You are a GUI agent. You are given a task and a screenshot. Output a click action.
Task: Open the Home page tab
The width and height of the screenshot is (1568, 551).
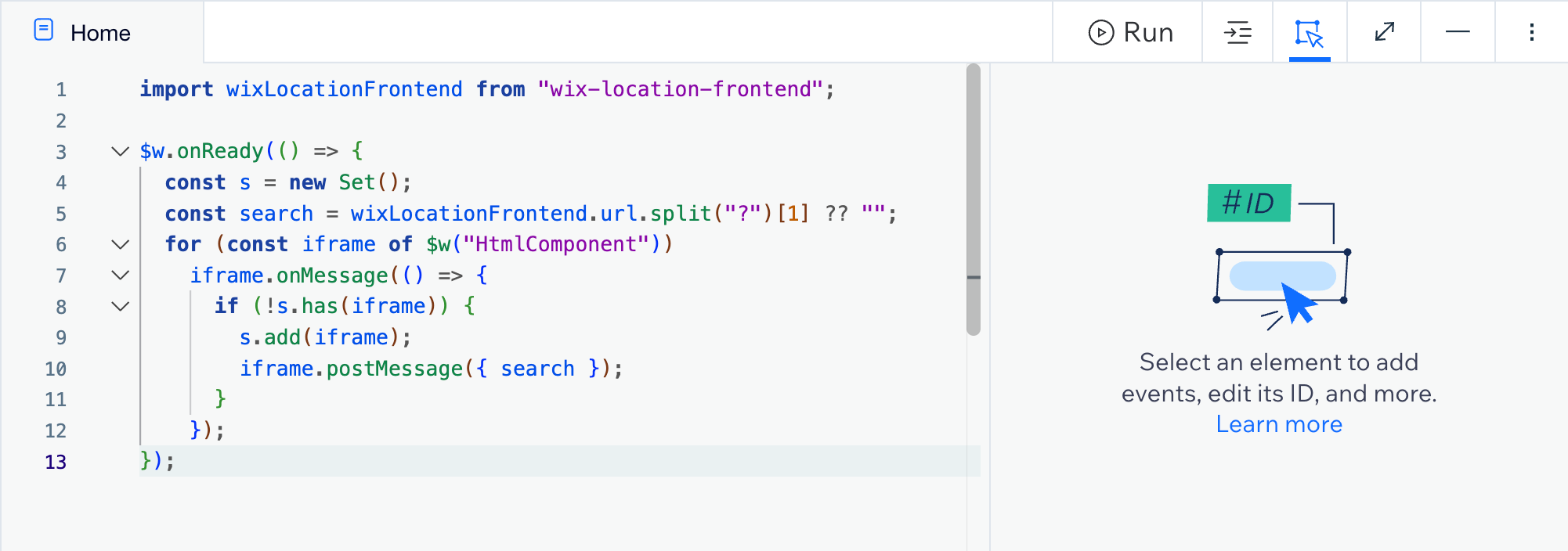click(x=100, y=33)
